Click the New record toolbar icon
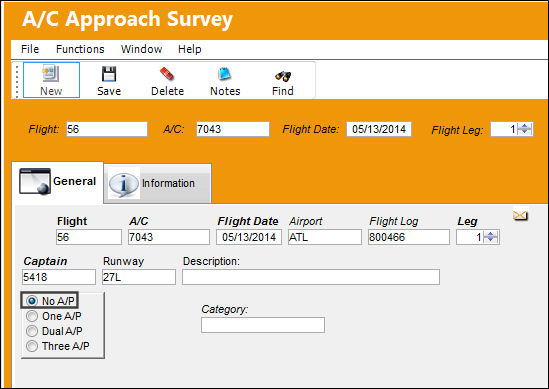This screenshot has height=389, width=549. pos(51,80)
